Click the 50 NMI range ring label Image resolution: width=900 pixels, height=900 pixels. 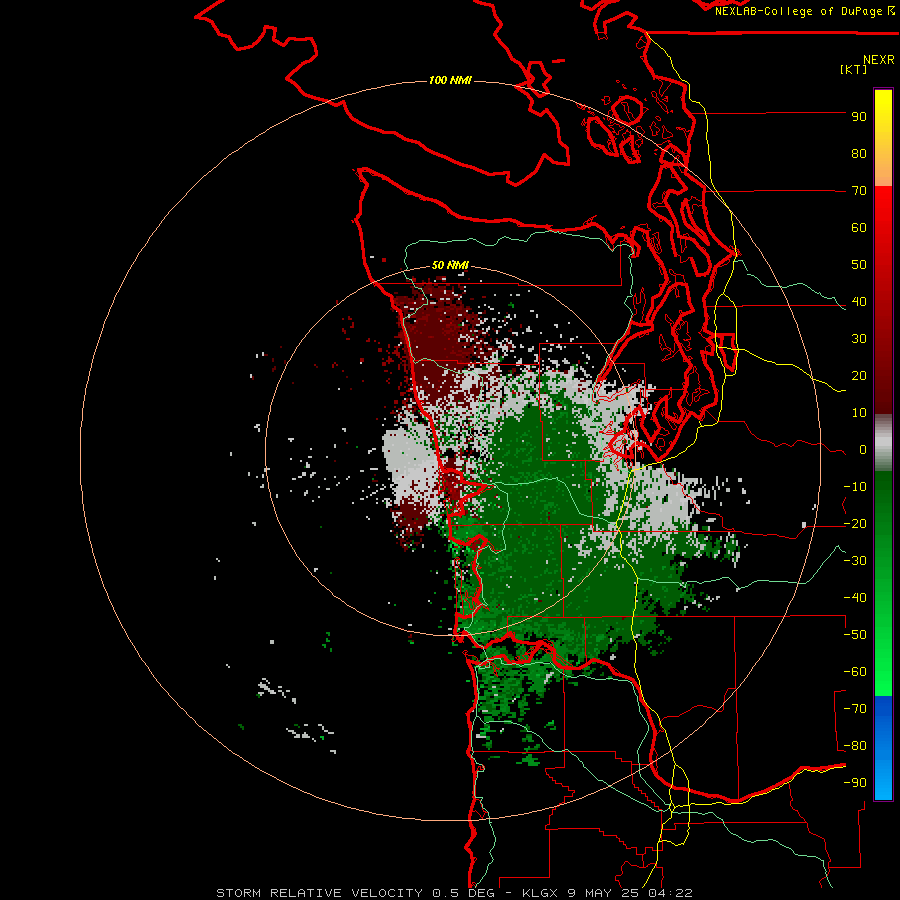point(450,265)
